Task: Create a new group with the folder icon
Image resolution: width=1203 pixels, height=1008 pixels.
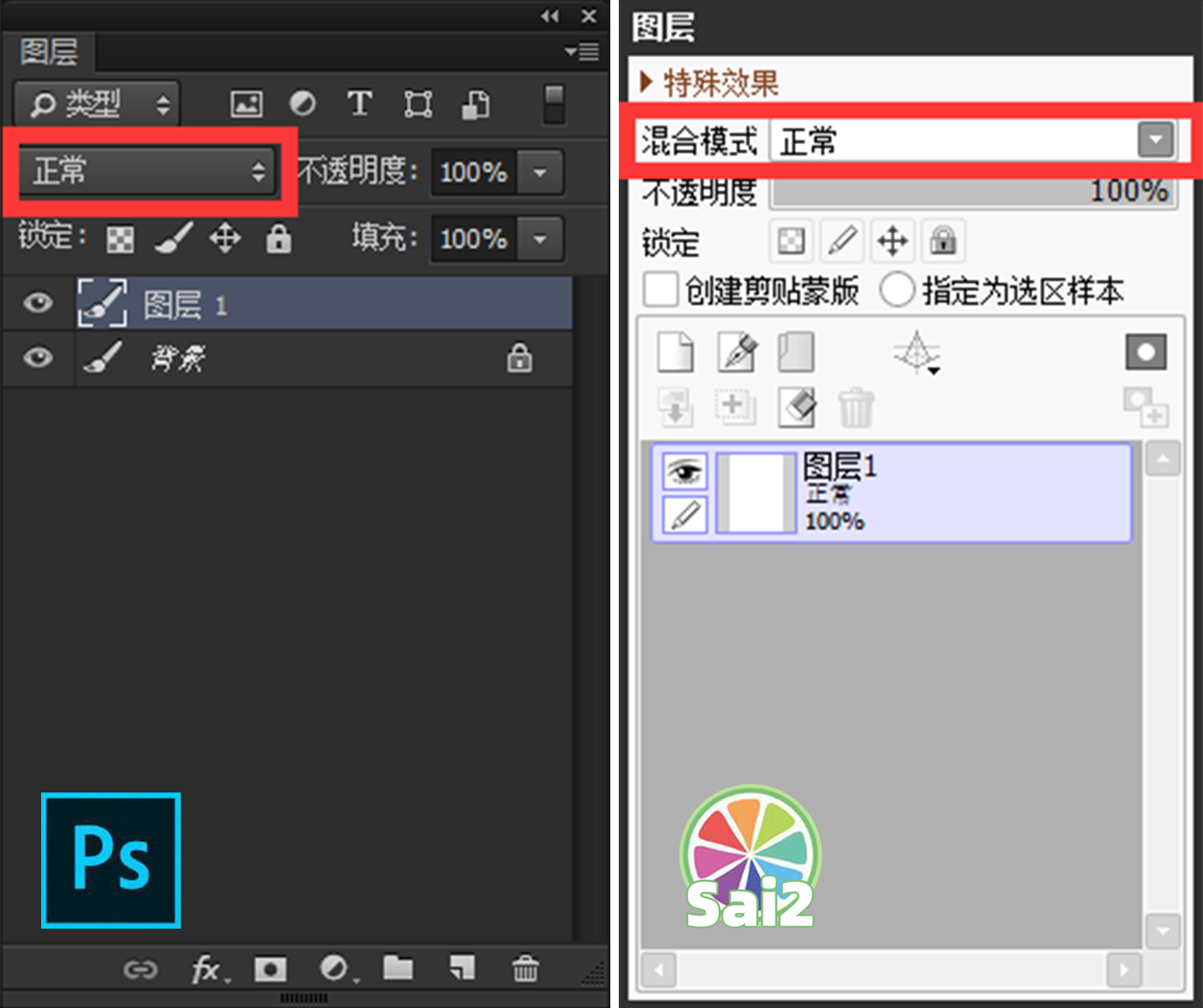Action: 399,970
